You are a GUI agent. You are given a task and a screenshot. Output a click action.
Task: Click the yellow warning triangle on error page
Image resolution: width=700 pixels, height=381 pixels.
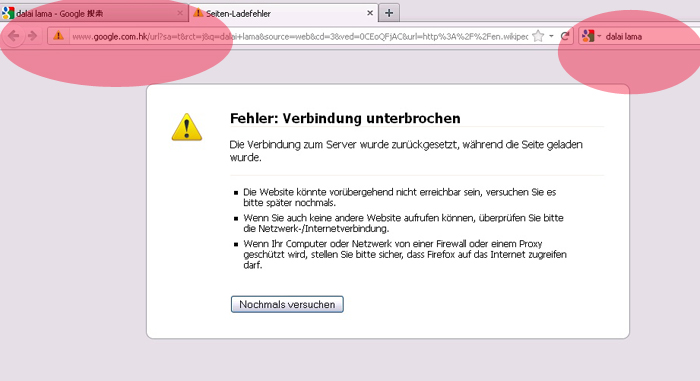tap(187, 127)
